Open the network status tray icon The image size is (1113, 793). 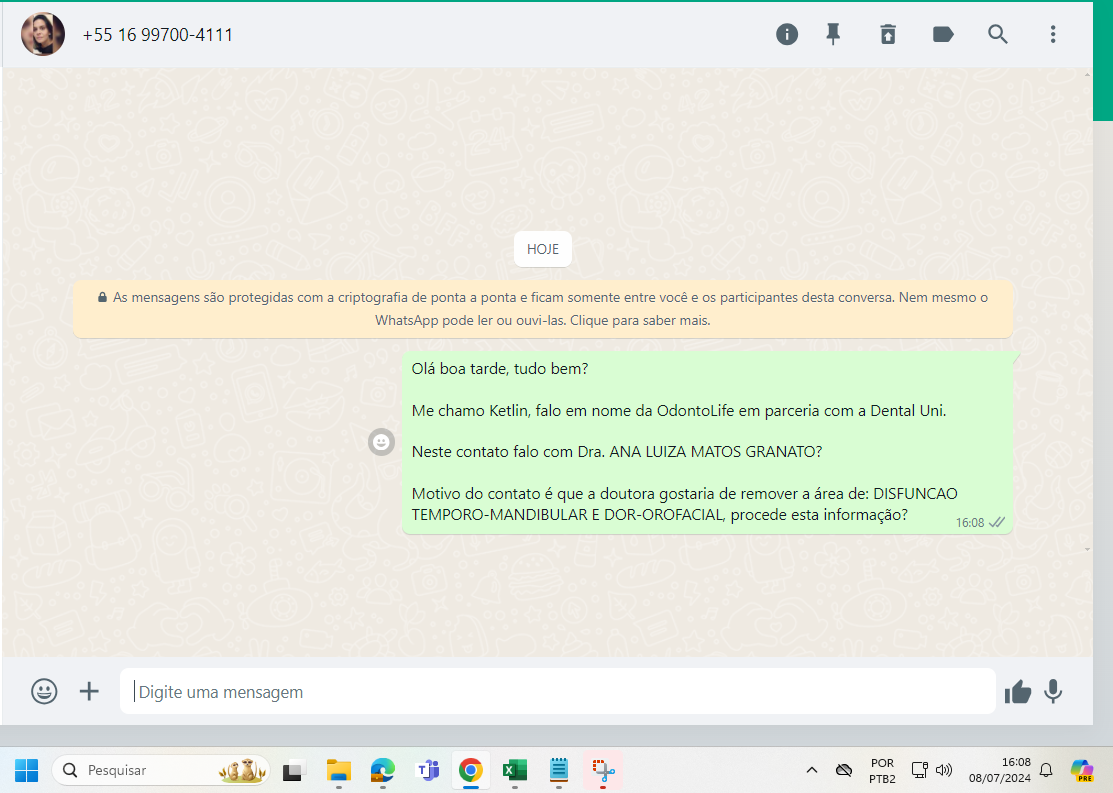click(920, 770)
